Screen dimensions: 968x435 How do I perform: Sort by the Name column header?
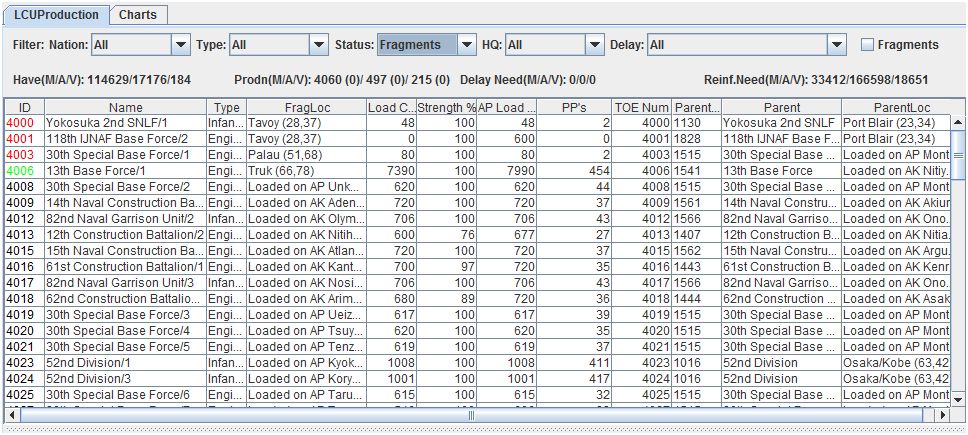click(126, 107)
